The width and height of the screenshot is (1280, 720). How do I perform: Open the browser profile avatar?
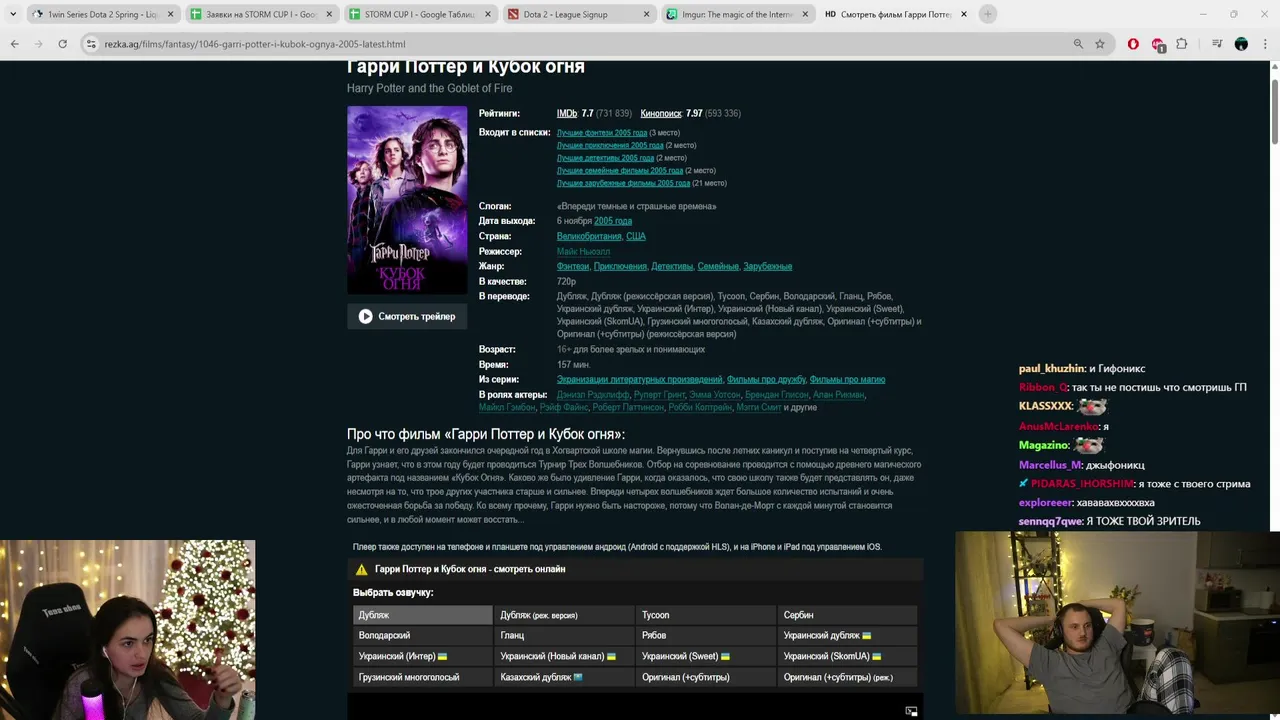pyautogui.click(x=1241, y=44)
